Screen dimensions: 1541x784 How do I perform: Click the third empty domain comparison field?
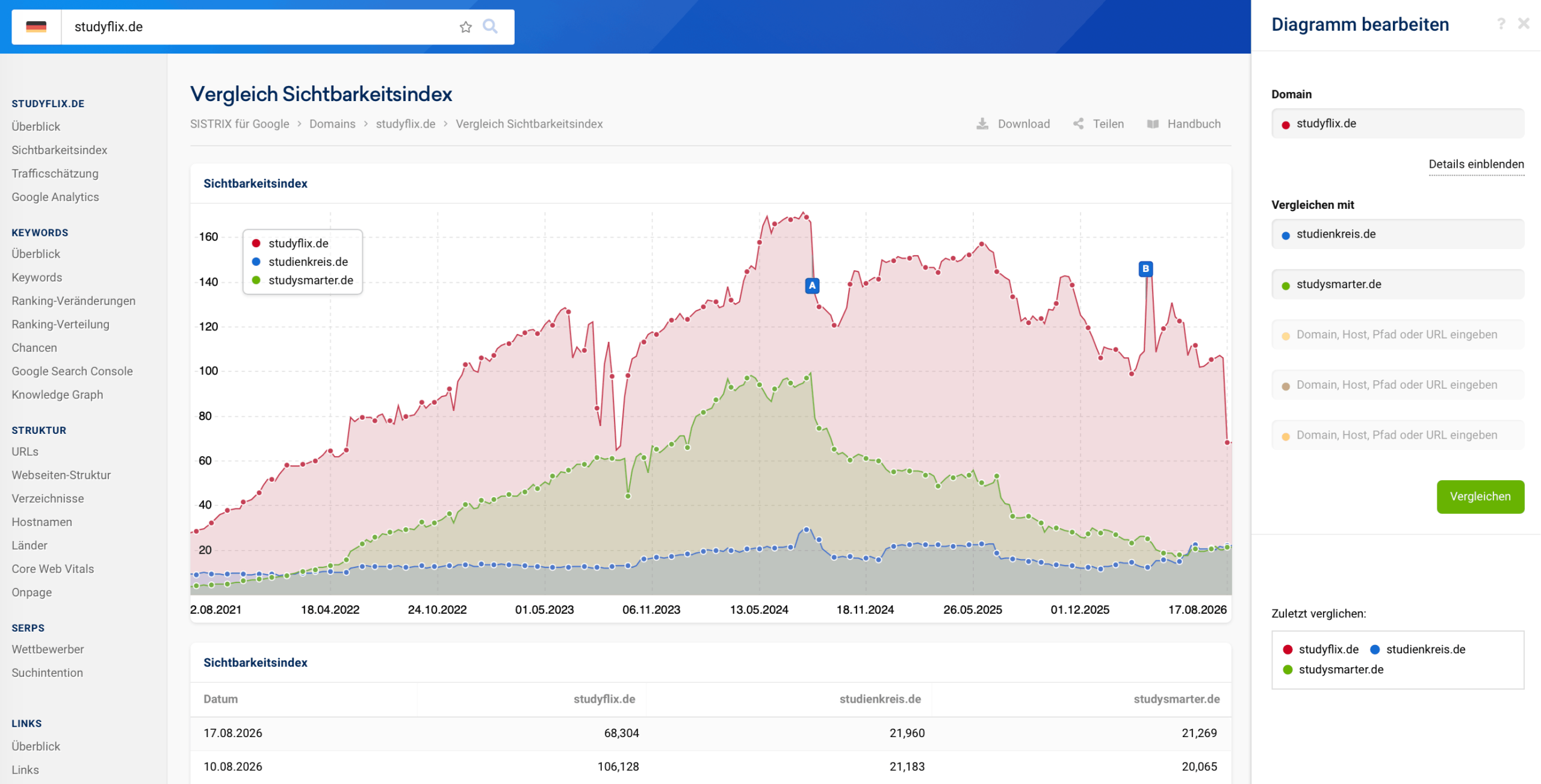[x=1398, y=435]
